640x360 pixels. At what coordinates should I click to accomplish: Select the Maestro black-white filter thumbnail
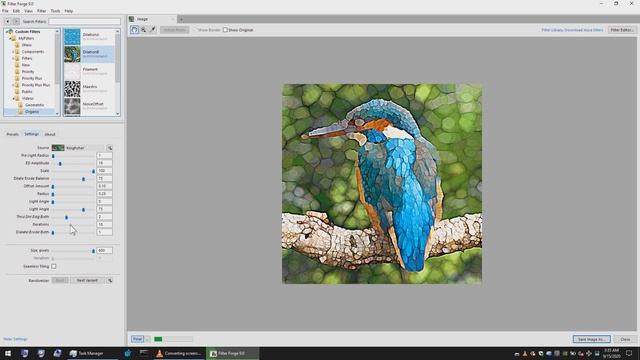click(x=72, y=89)
